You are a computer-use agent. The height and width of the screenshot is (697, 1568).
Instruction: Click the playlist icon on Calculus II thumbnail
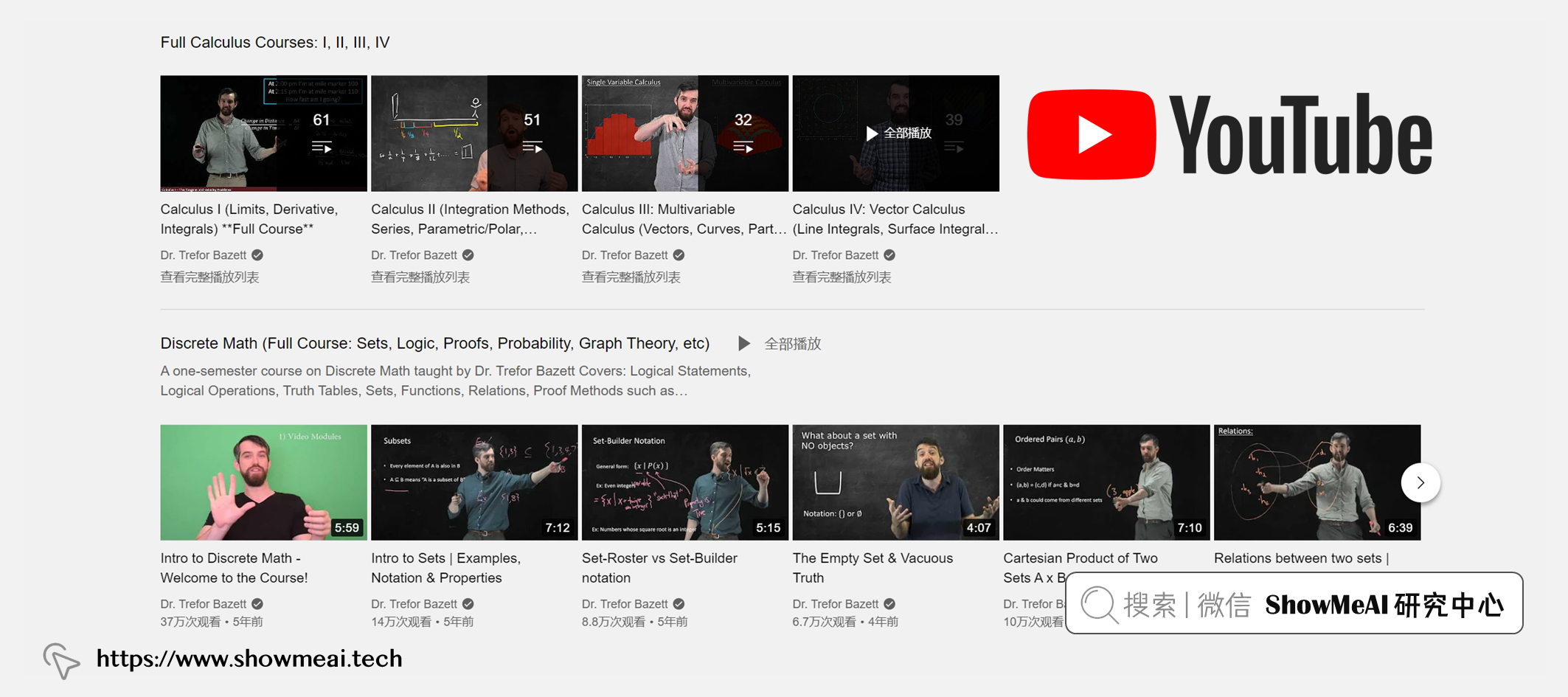click(533, 148)
